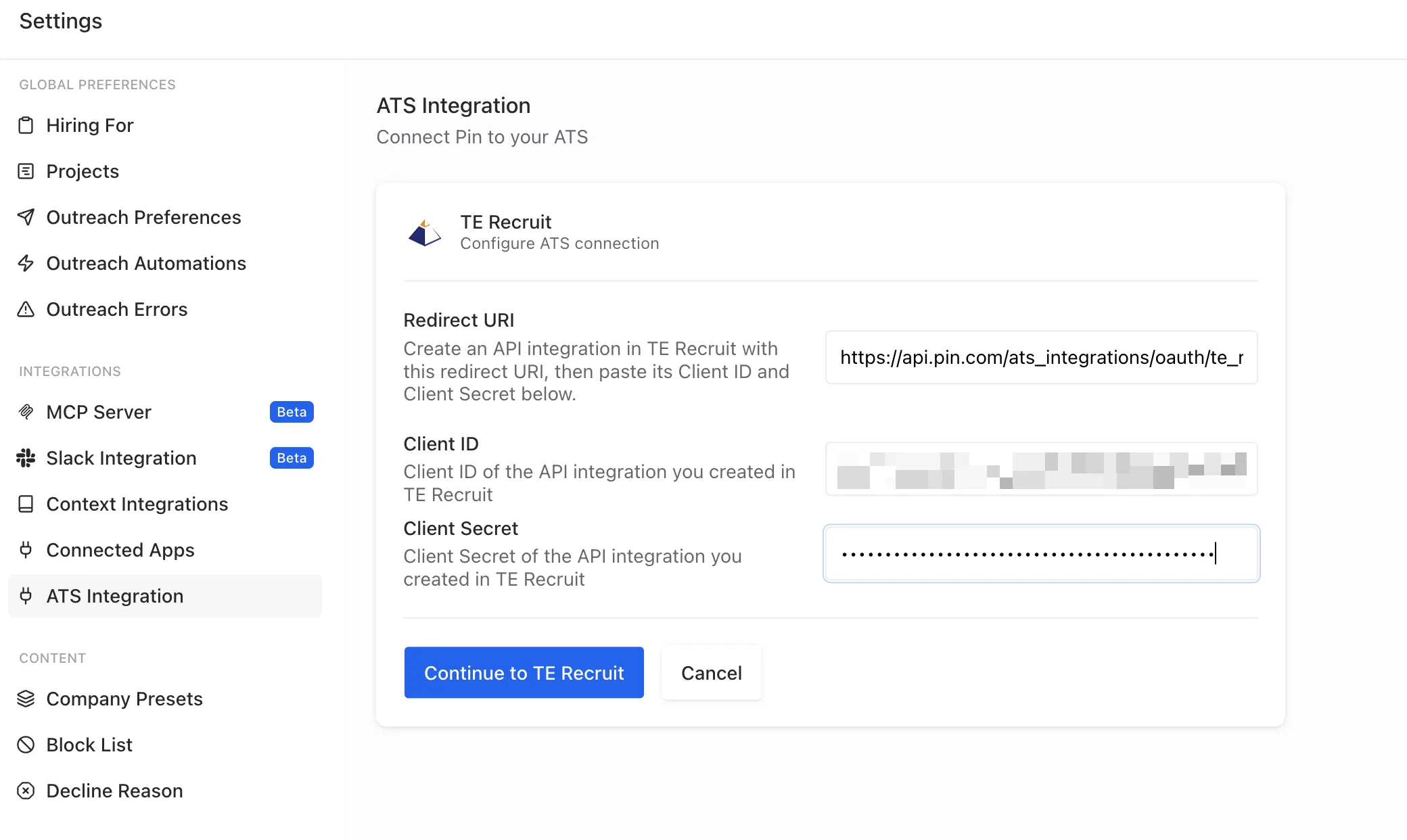Viewport: 1407px width, 840px height.
Task: Select Context Integrations
Action: click(x=165, y=504)
